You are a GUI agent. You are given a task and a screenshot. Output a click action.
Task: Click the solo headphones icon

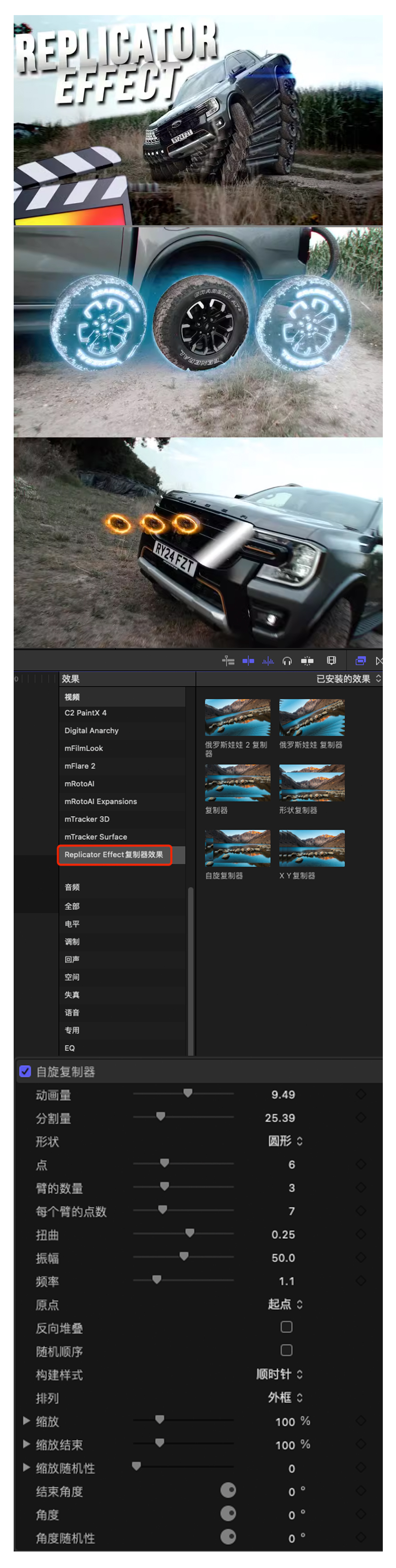pos(287,660)
